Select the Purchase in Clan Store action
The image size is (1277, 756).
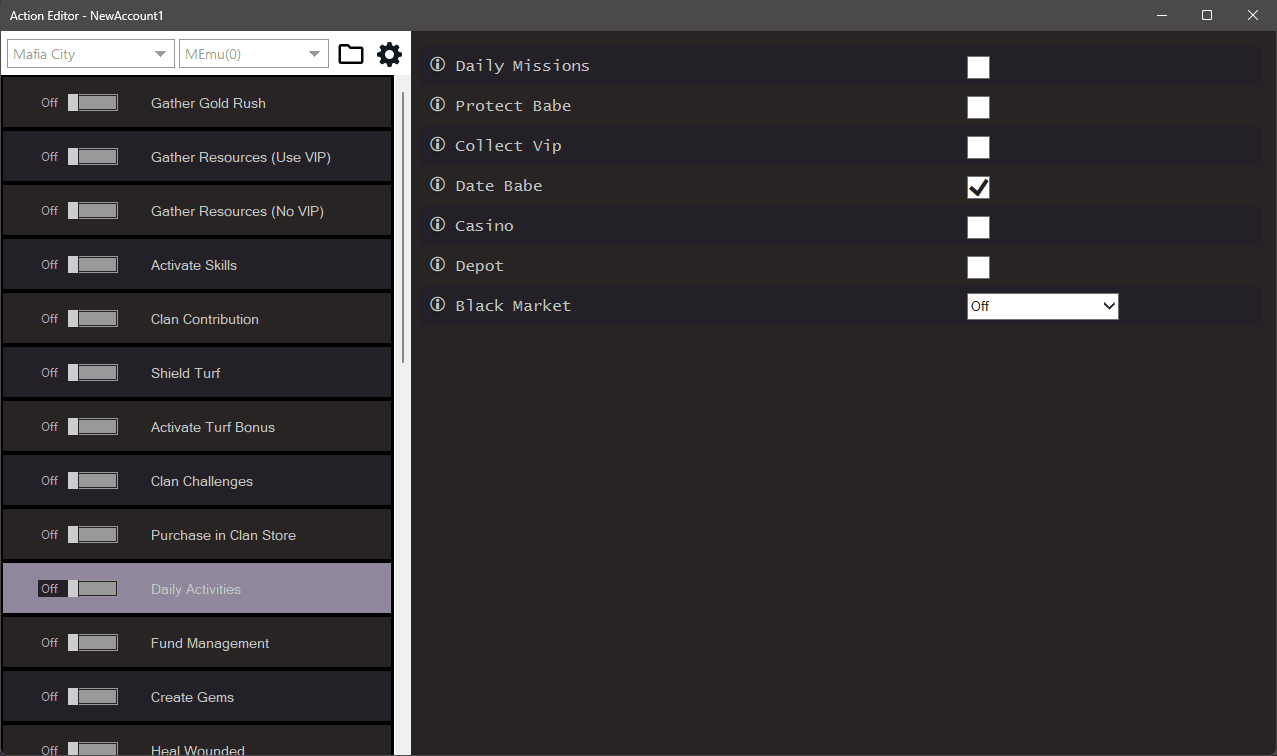tap(197, 535)
